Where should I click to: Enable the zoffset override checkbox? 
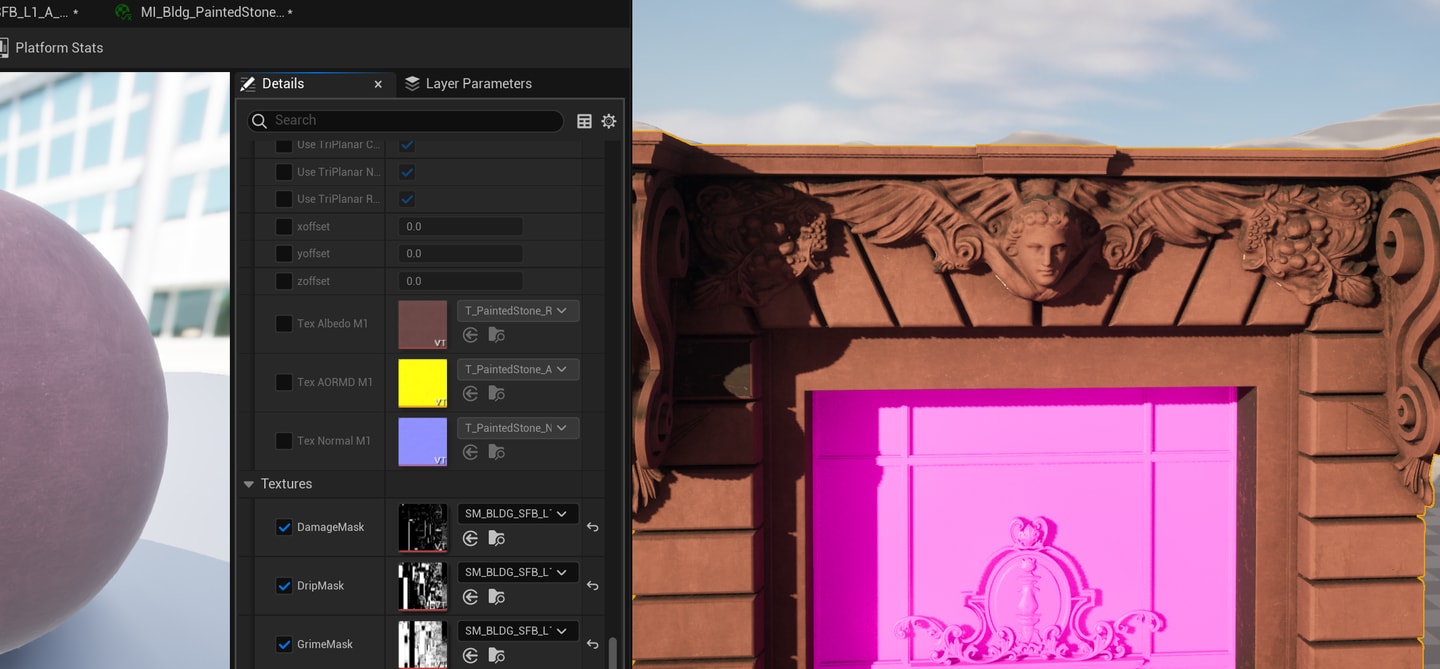pos(284,281)
